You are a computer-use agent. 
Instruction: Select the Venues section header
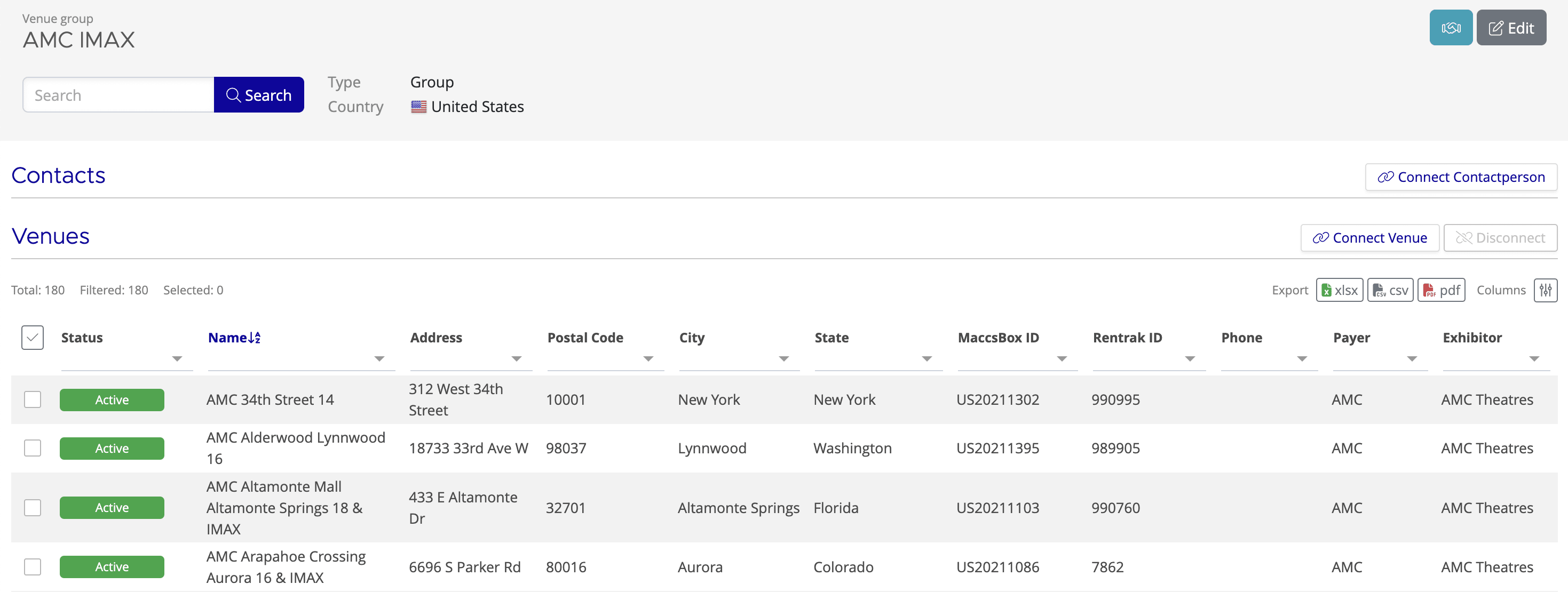point(51,237)
